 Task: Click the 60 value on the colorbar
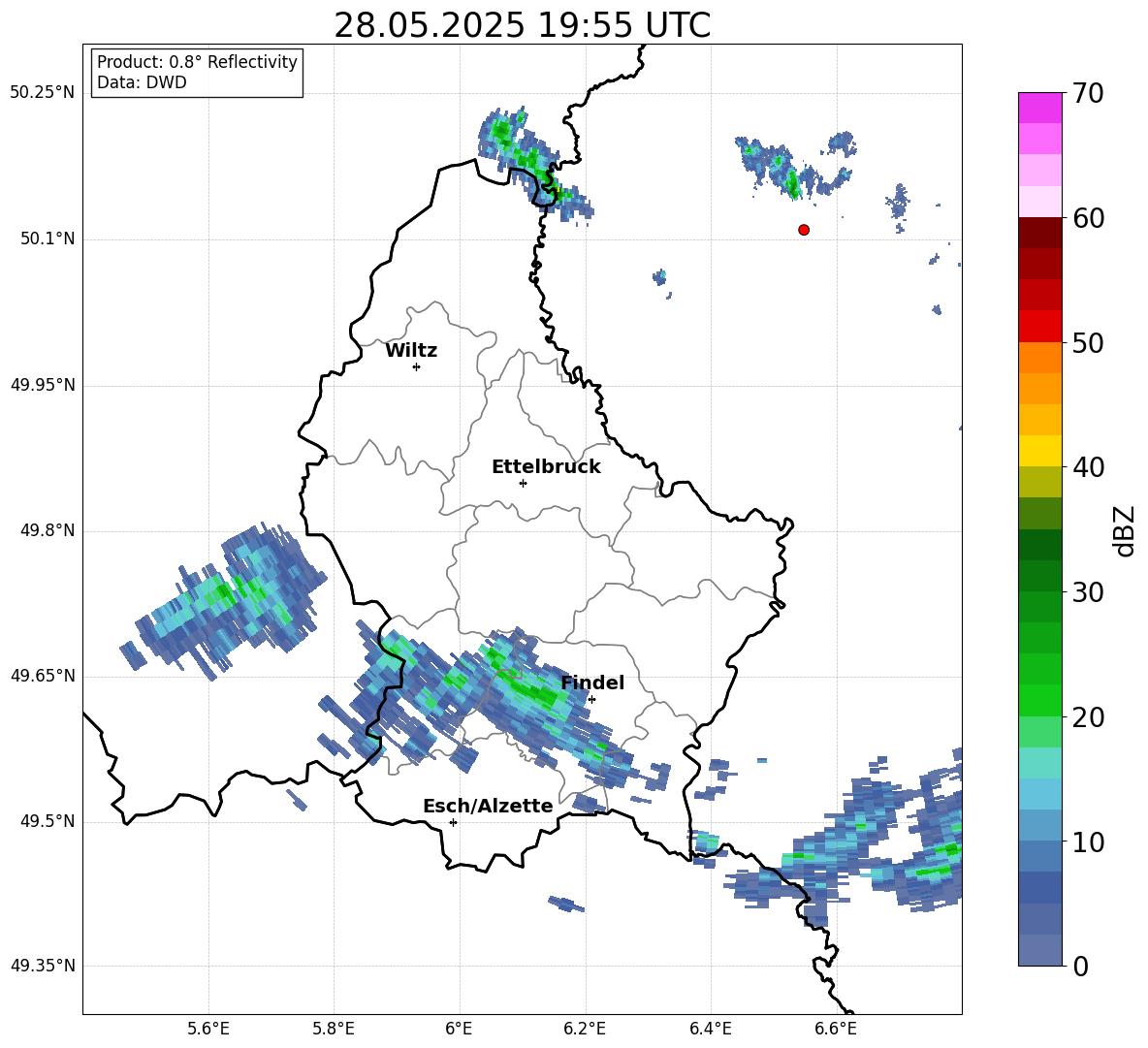pos(1088,218)
